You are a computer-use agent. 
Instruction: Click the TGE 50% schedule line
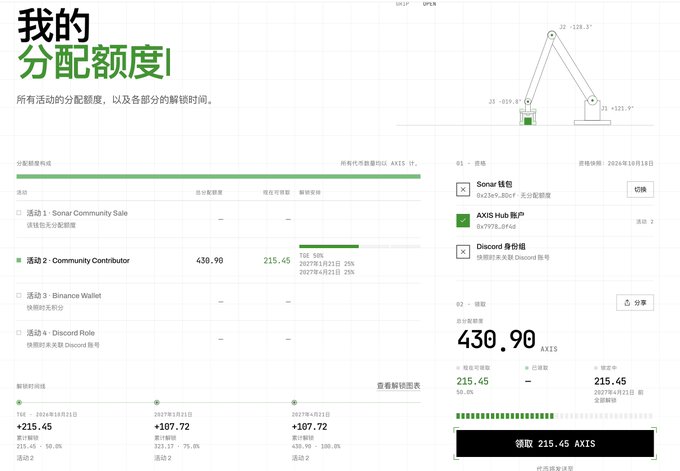tap(311, 255)
